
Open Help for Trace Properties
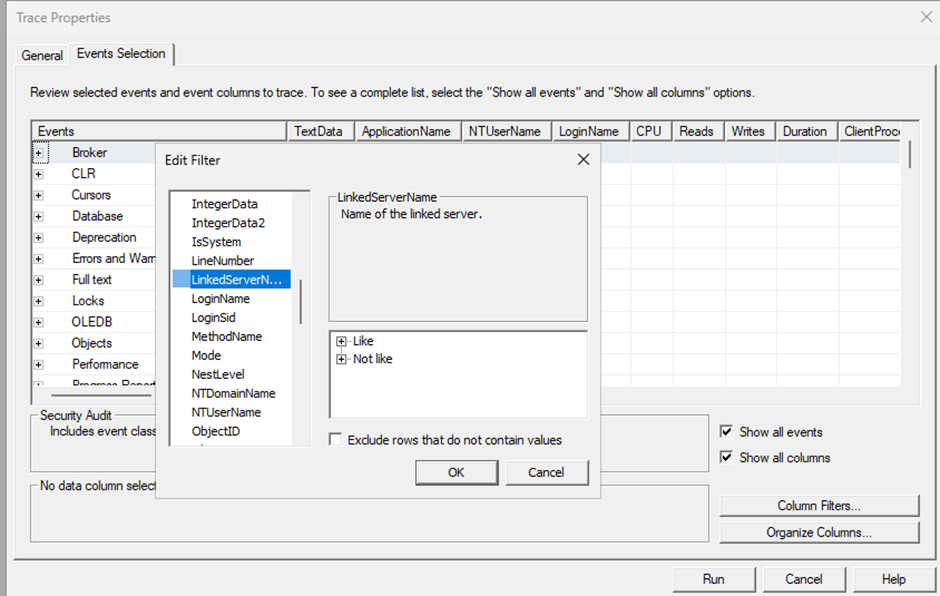point(893,579)
